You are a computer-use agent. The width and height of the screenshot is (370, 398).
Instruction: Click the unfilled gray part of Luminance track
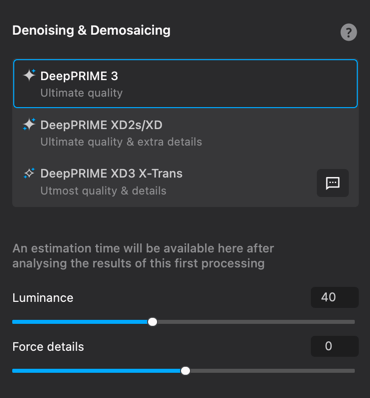tap(256, 322)
